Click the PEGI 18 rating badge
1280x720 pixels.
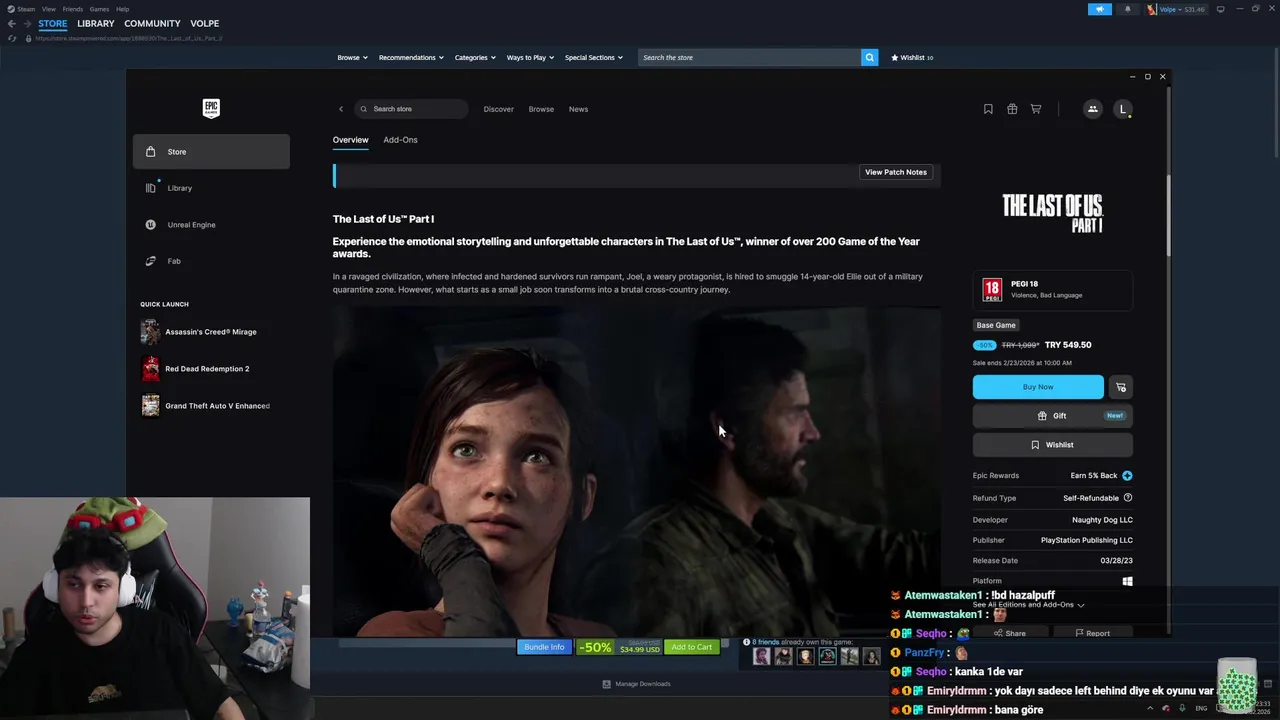pos(992,290)
